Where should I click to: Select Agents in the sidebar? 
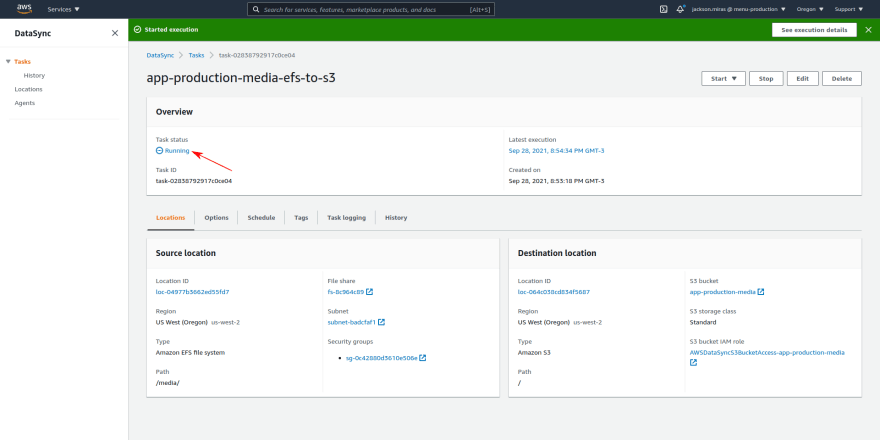pos(25,103)
